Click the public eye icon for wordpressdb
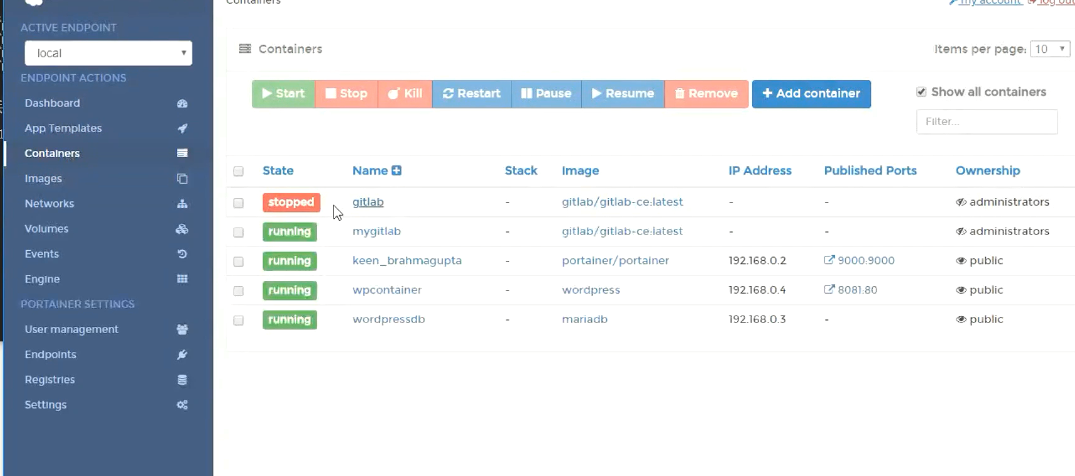This screenshot has height=476, width=1075. coord(961,320)
